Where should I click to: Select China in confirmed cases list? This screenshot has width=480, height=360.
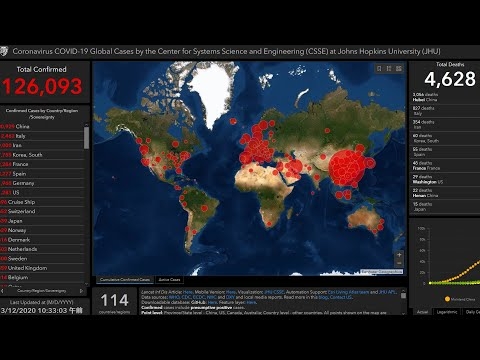coord(42,127)
